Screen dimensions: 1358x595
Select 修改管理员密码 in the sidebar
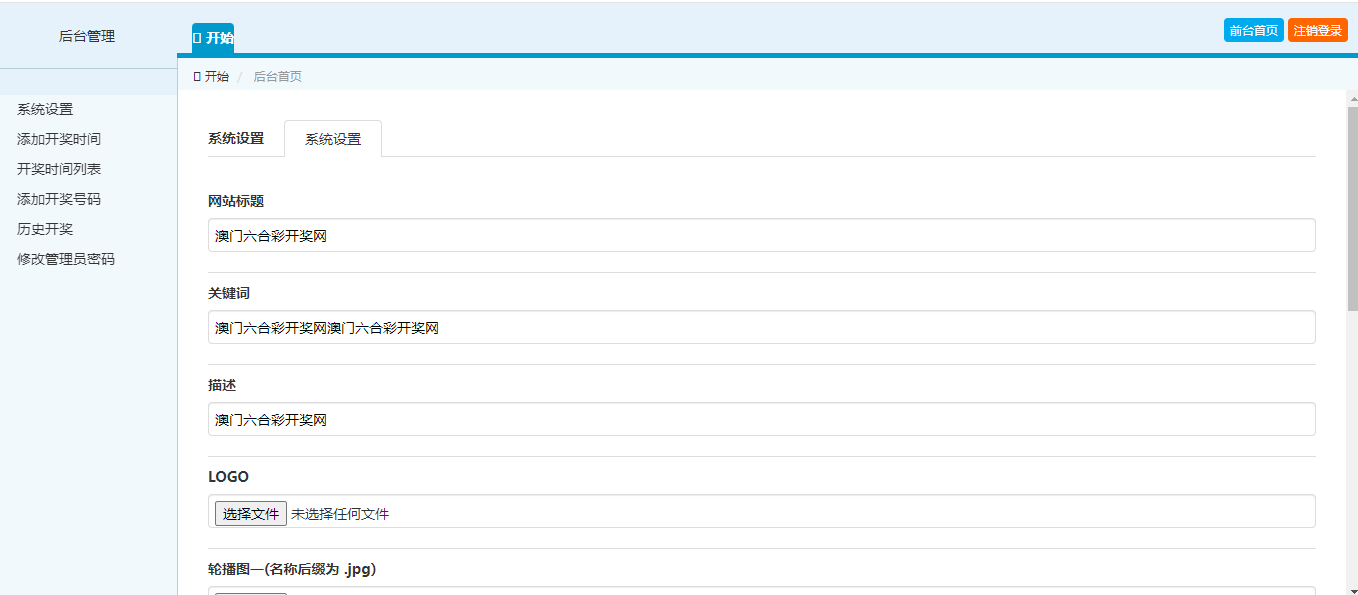[66, 259]
